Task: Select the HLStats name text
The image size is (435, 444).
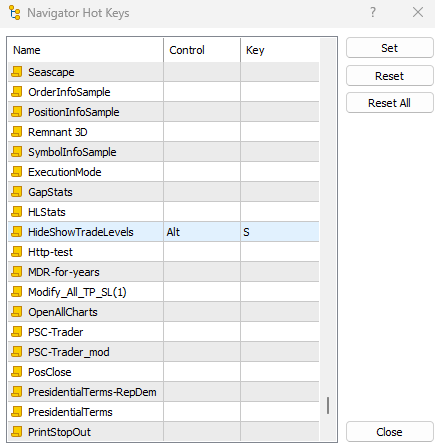Action: pyautogui.click(x=47, y=212)
